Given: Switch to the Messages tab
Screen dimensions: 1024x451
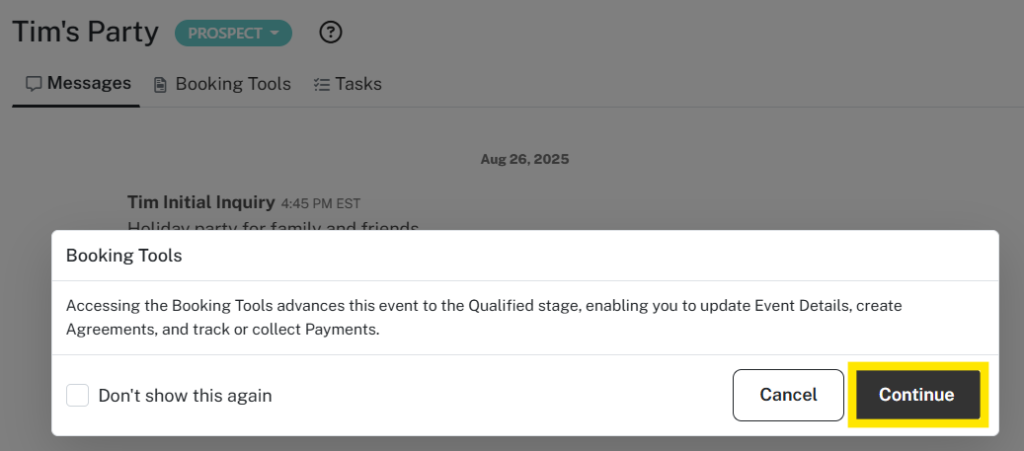Looking at the screenshot, I should pos(88,83).
